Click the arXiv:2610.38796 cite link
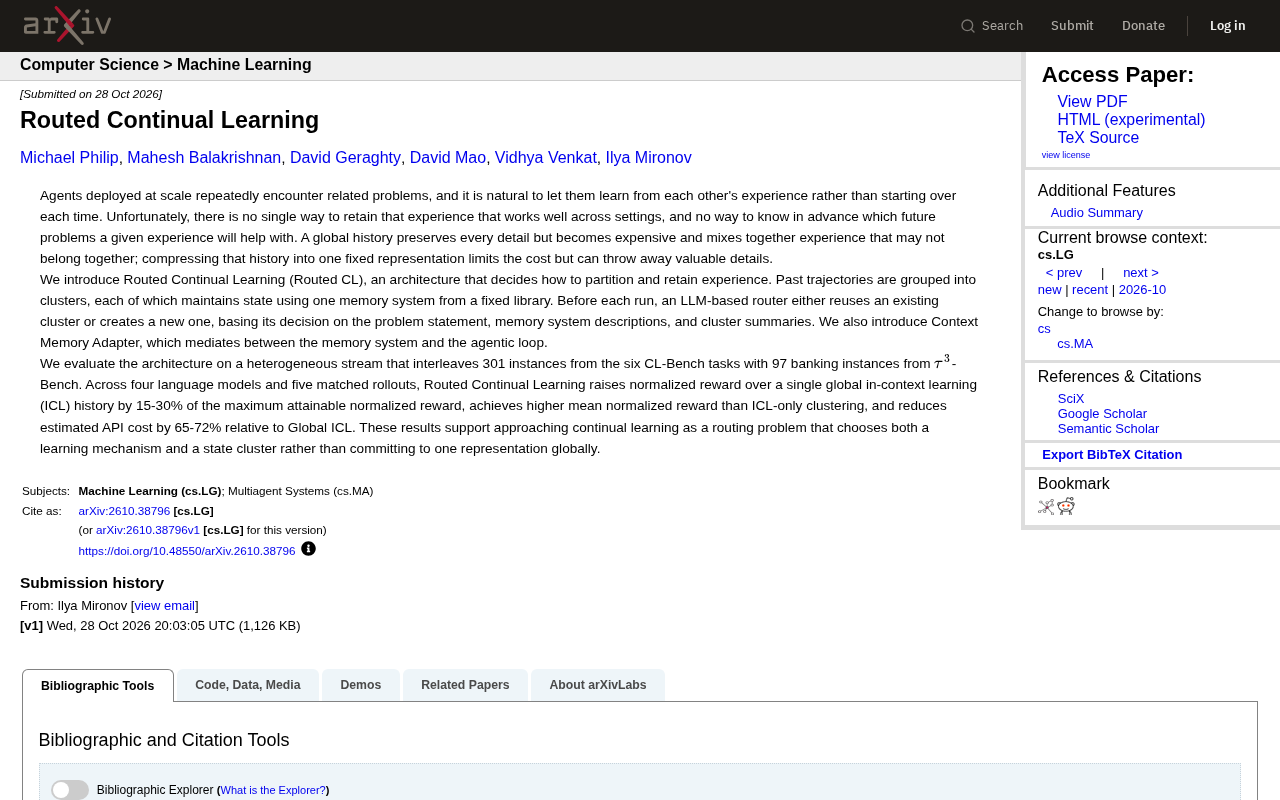 click(x=124, y=511)
